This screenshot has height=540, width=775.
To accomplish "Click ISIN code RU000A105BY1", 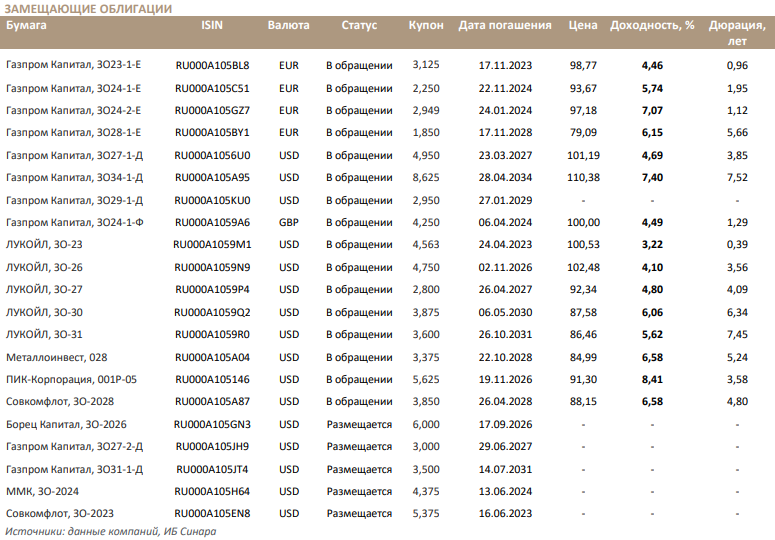I will click(212, 133).
